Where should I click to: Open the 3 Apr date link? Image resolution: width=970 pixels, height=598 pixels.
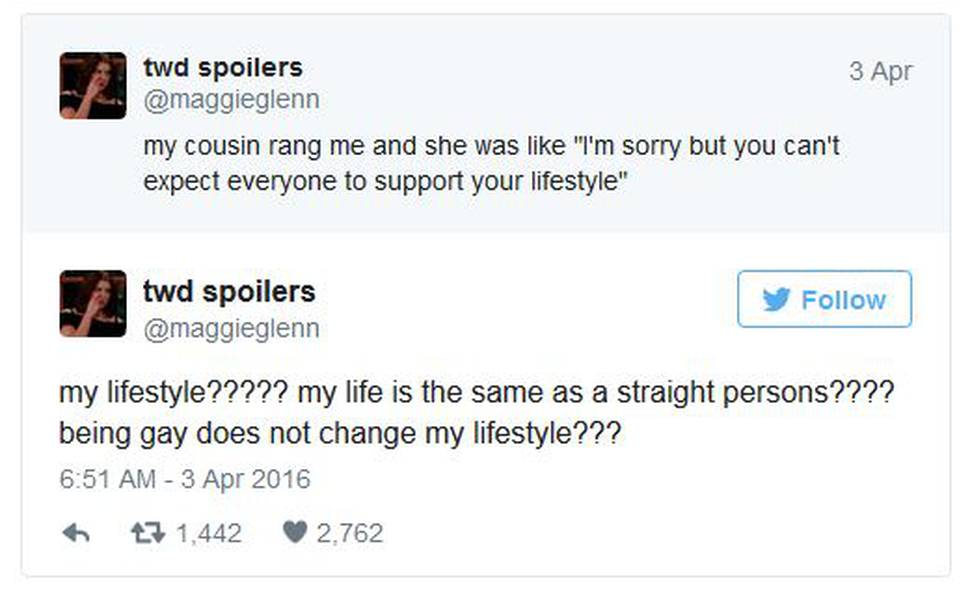pos(880,71)
